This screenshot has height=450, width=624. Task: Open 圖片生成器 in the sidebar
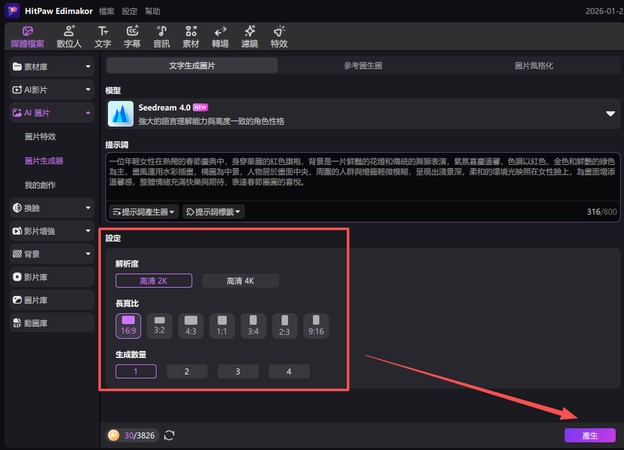(44, 161)
